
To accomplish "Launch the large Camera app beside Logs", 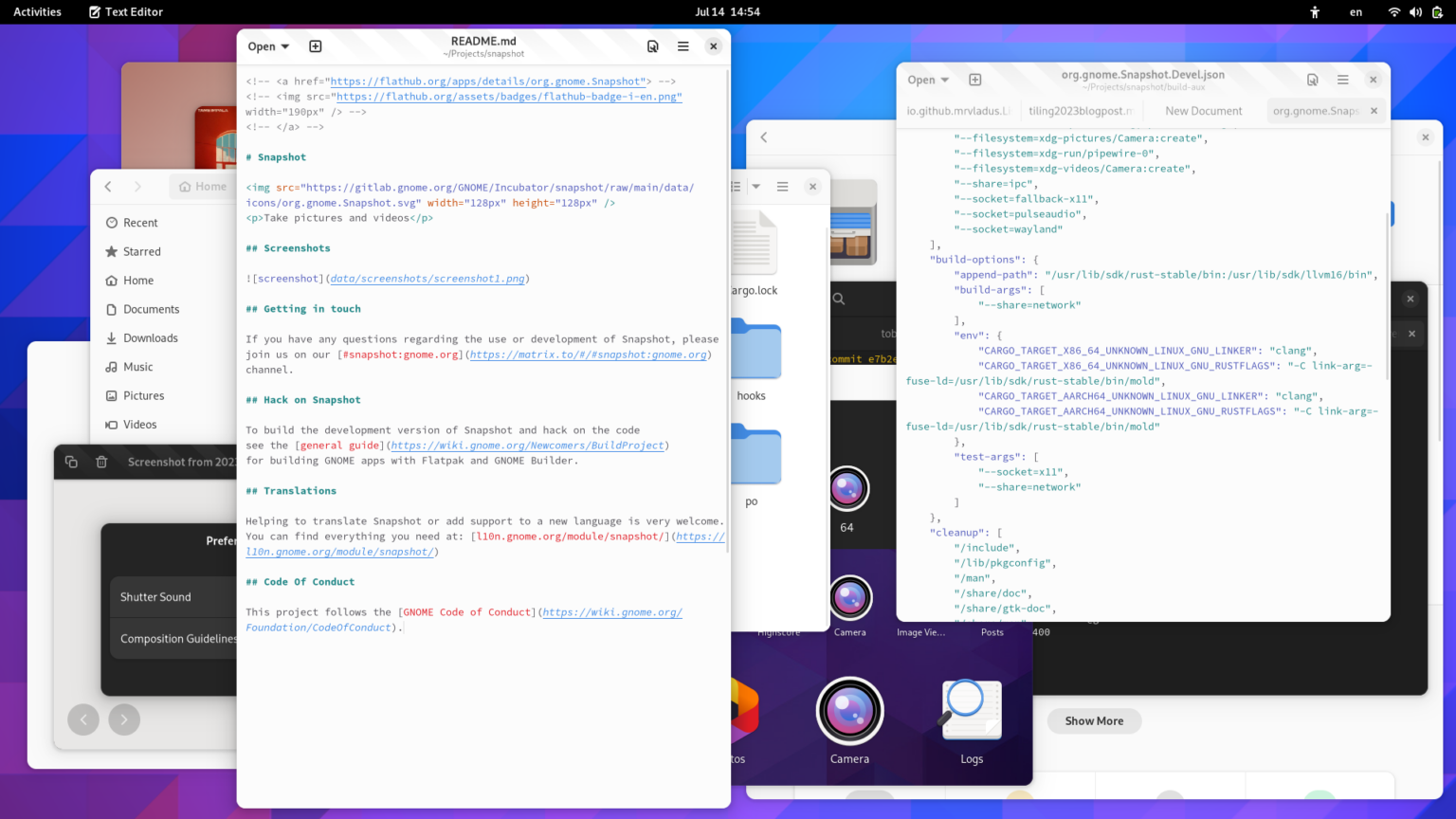I will click(849, 711).
